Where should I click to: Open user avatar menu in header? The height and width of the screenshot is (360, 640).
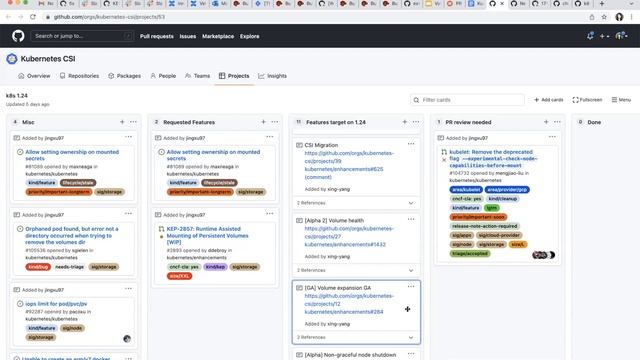coord(621,36)
